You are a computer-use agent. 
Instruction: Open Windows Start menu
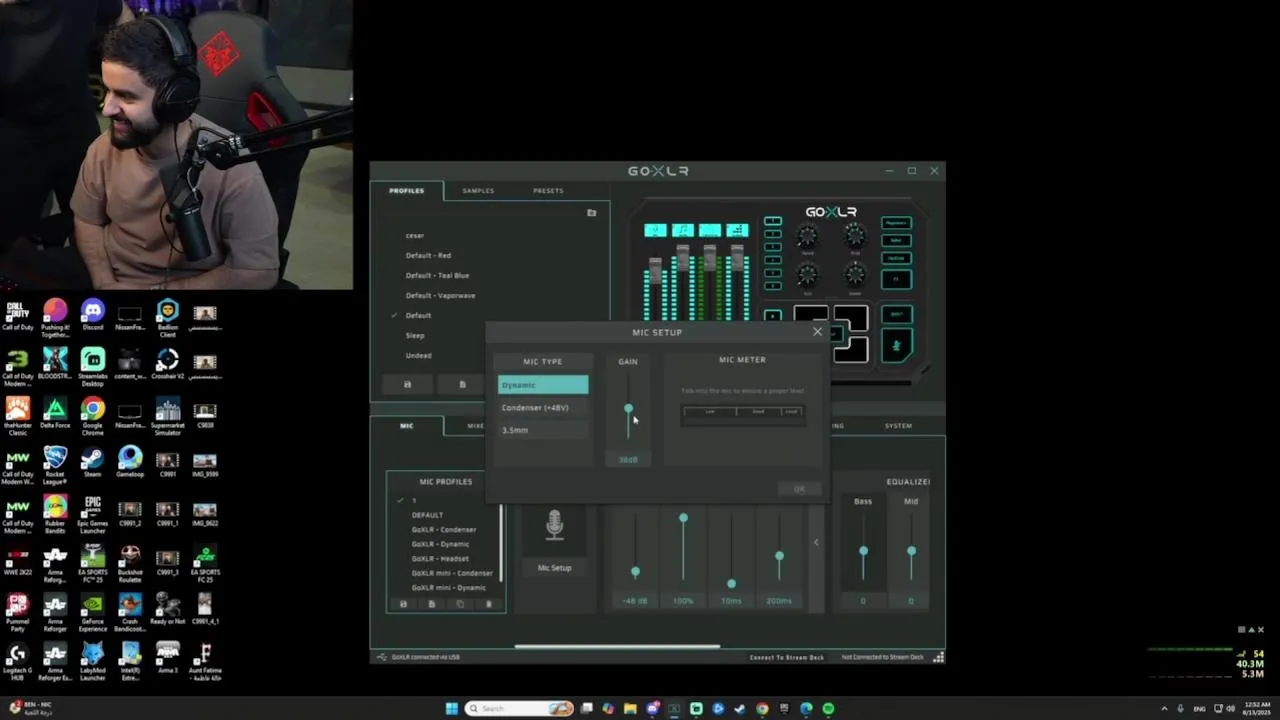point(451,709)
